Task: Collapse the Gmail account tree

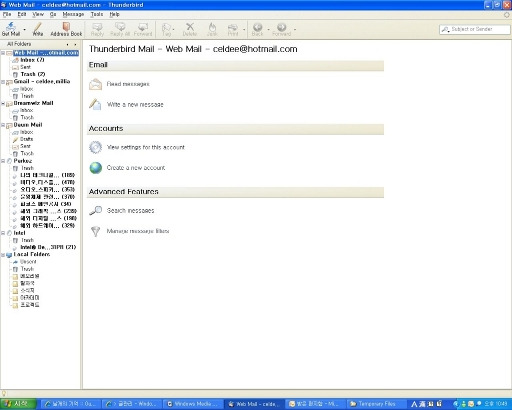Action: pyautogui.click(x=3, y=82)
